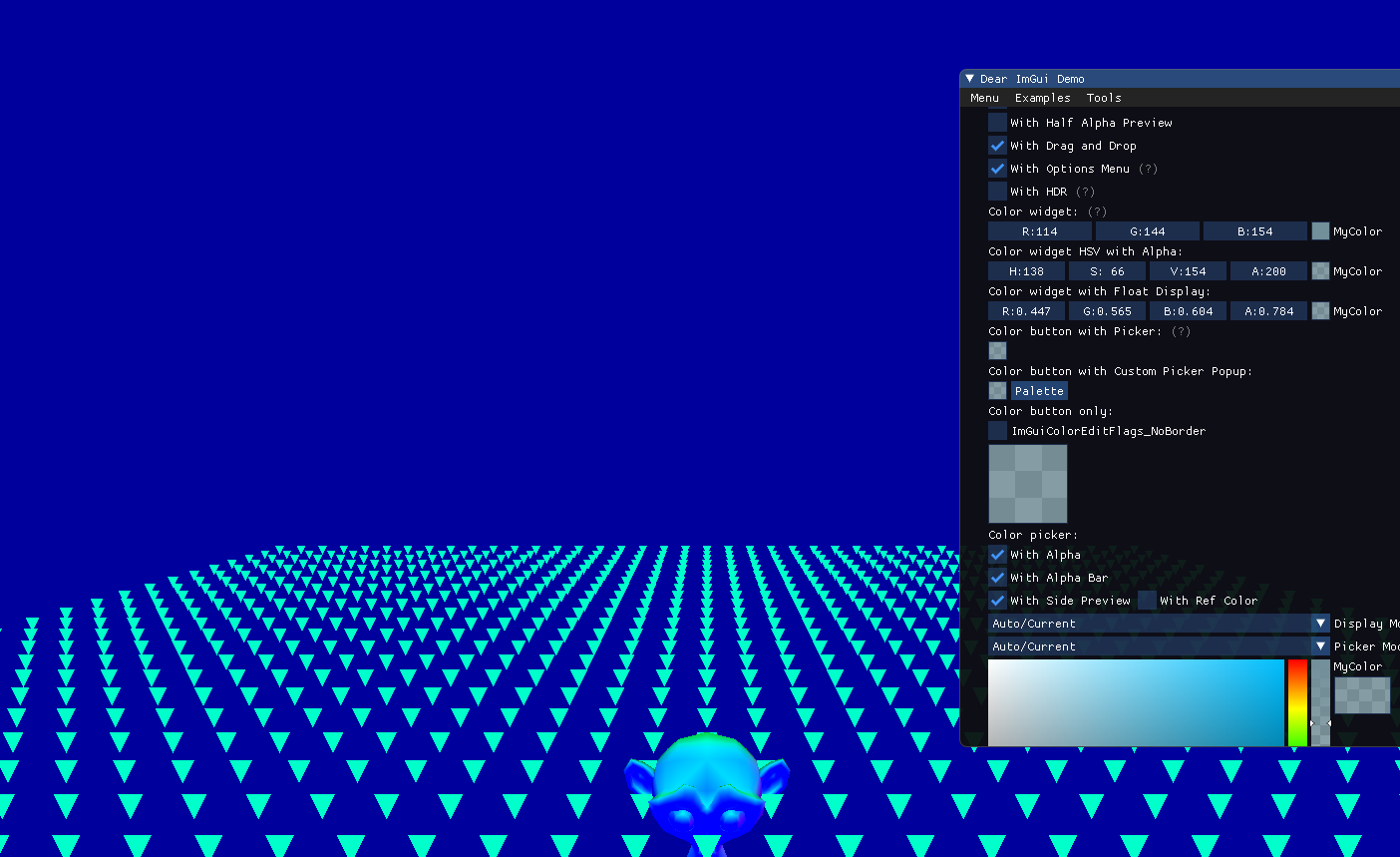The width and height of the screenshot is (1400, 857).
Task: Click swatch in HSV with Alpha row
Action: 1320,271
